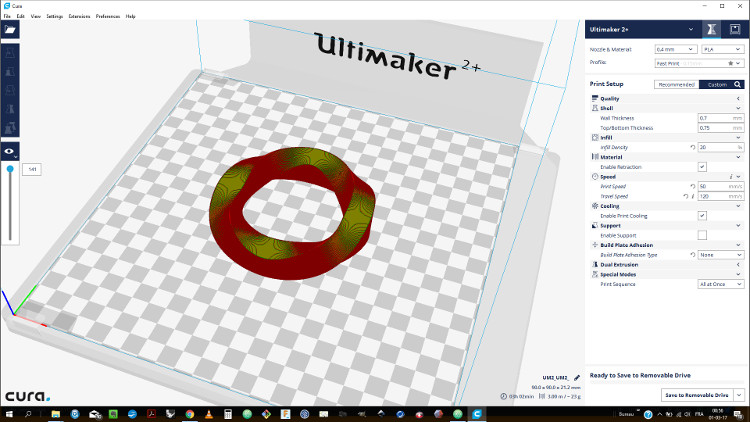750x422 pixels.
Task: Reset Infill Density with revert arrow
Action: point(693,147)
